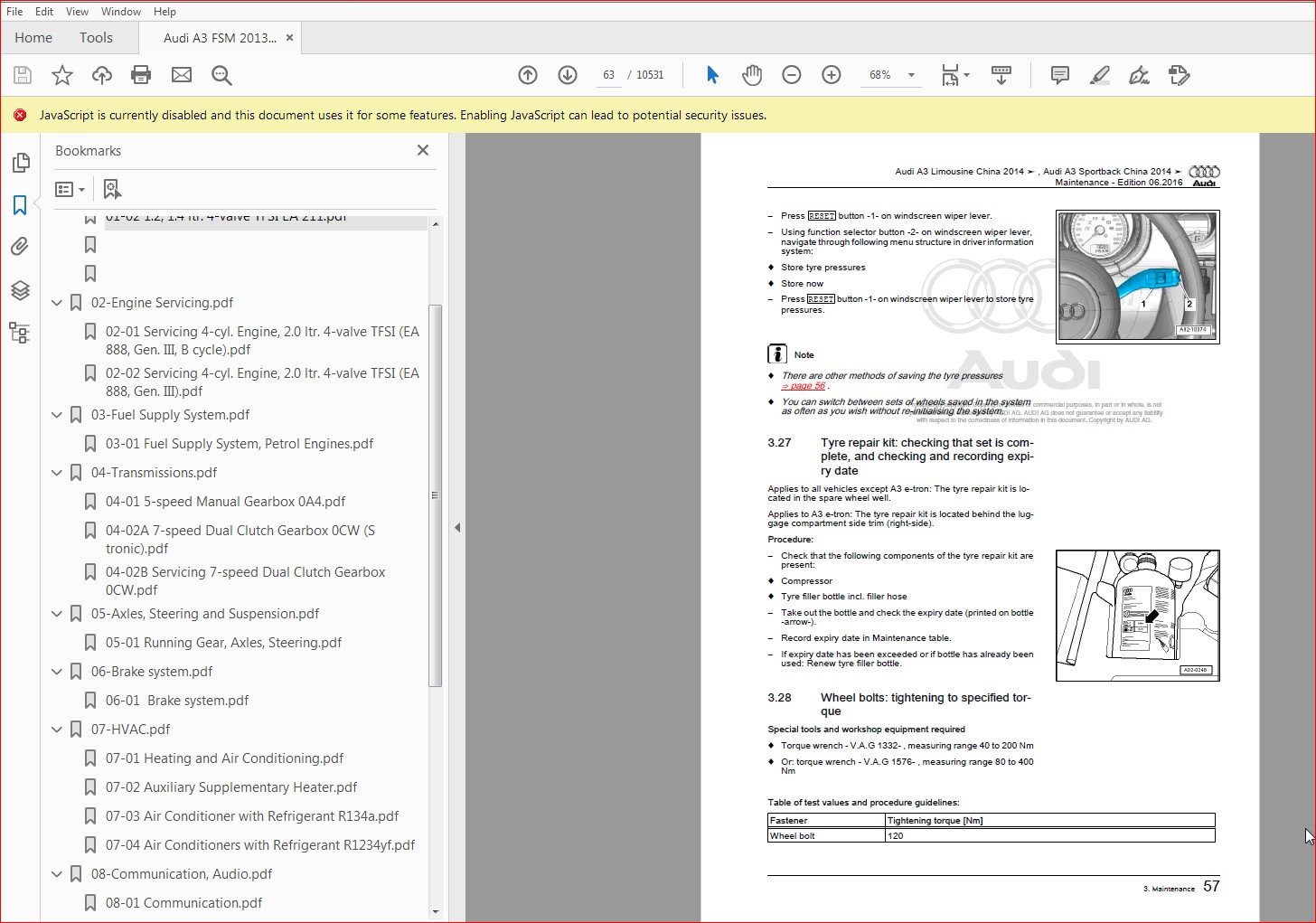Collapse 03-Fuel Supply System.pdf bookmark

coord(57,415)
